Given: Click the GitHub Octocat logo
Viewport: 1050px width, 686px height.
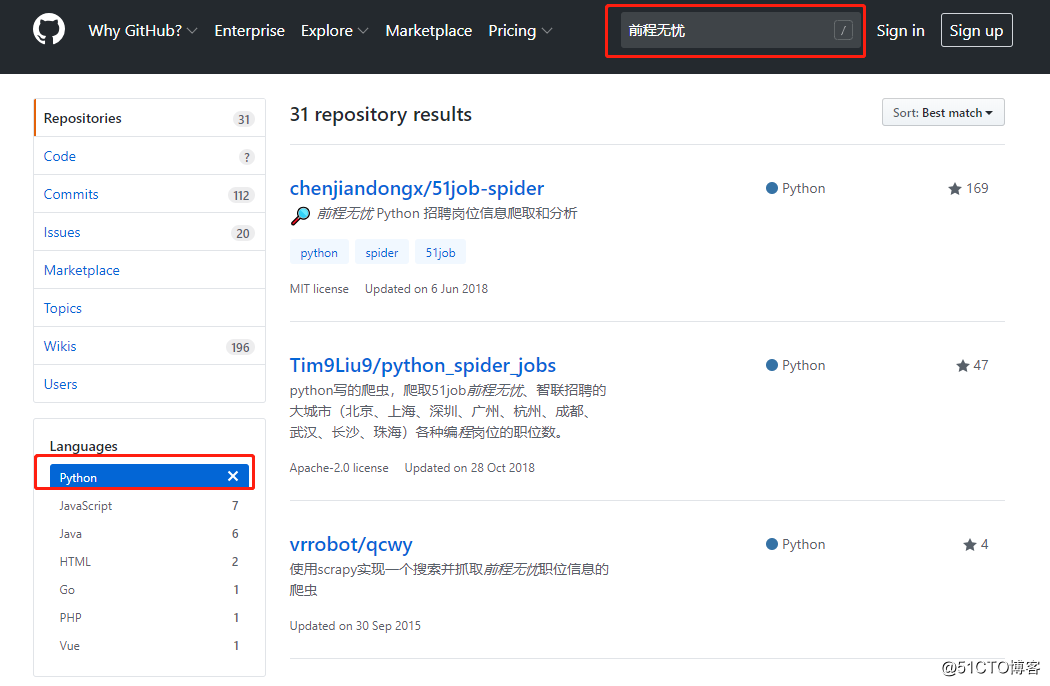Looking at the screenshot, I should 49,30.
